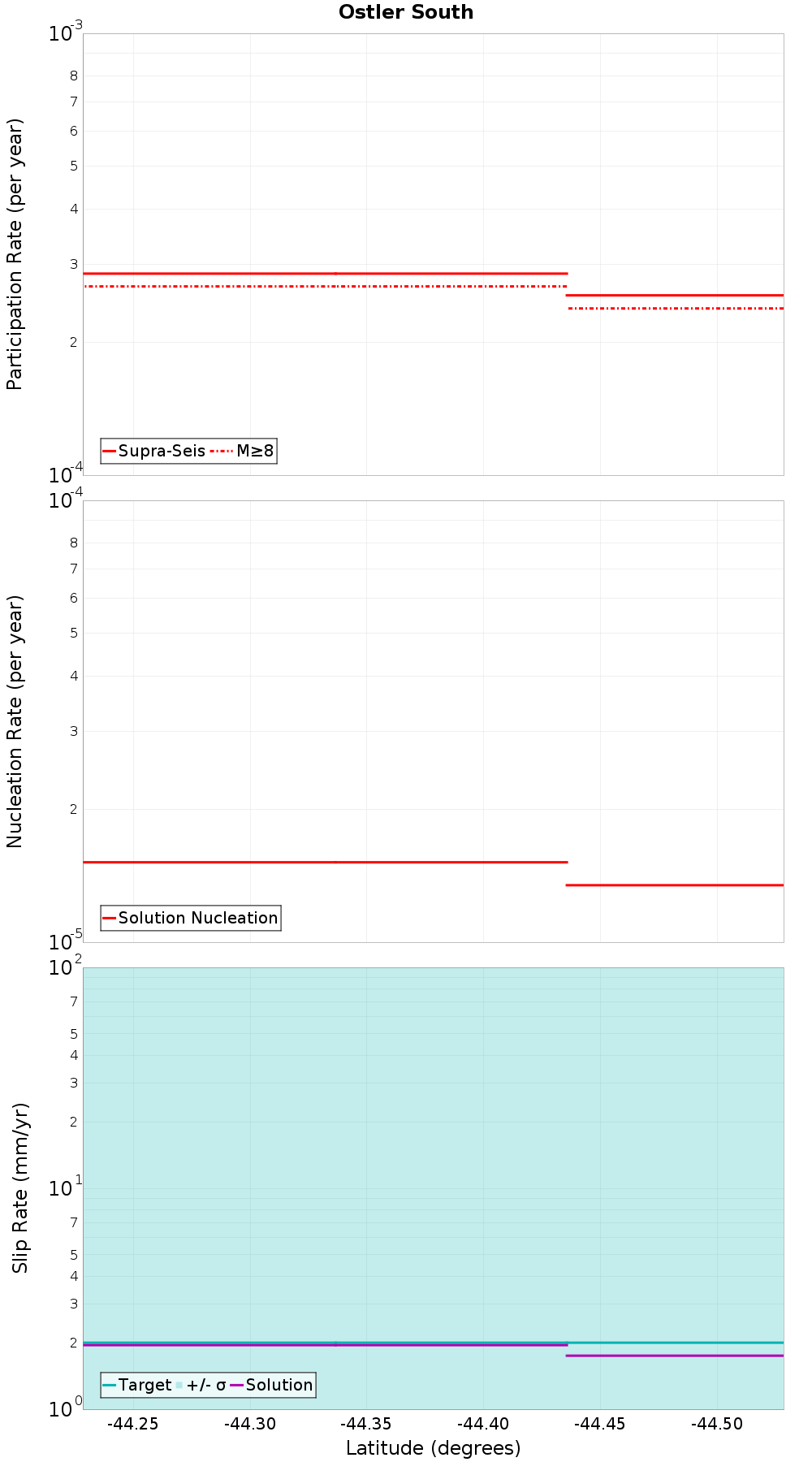This screenshot has height=1462, width=812.
Task: Click the red Supra-Seis legend line swatch
Action: click(x=110, y=451)
